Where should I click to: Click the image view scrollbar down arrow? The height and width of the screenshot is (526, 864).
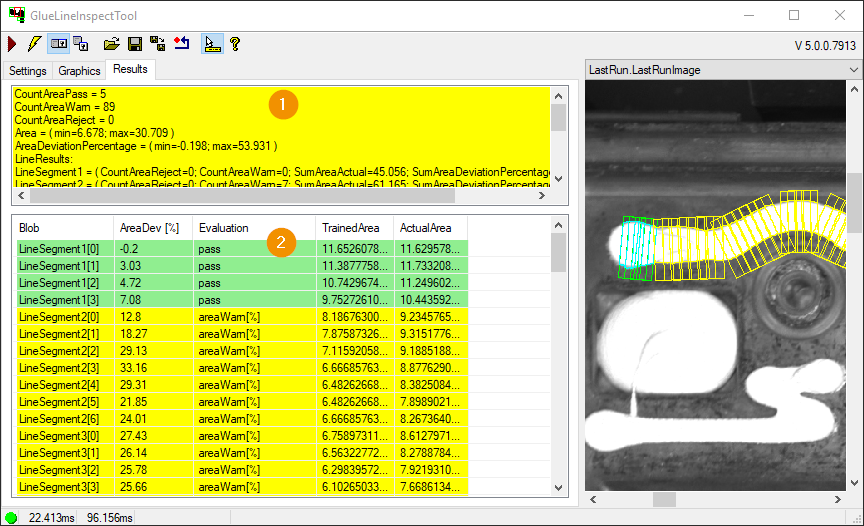point(854,483)
